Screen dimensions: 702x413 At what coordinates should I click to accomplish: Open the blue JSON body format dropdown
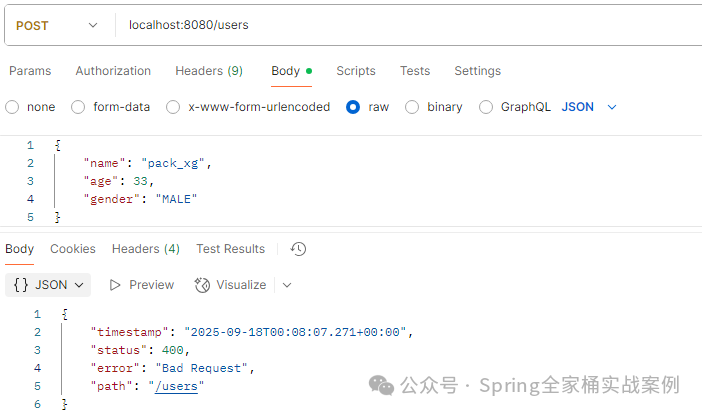point(589,107)
